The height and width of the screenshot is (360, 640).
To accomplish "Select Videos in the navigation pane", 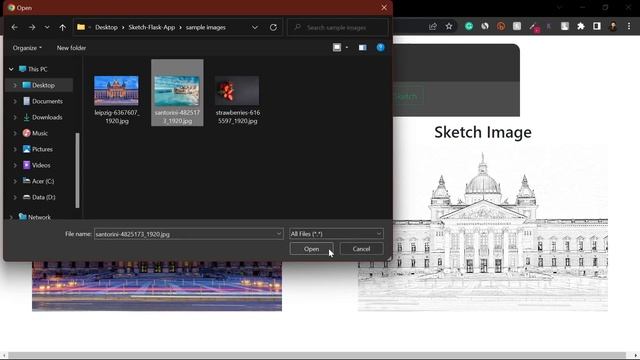I will (41, 165).
